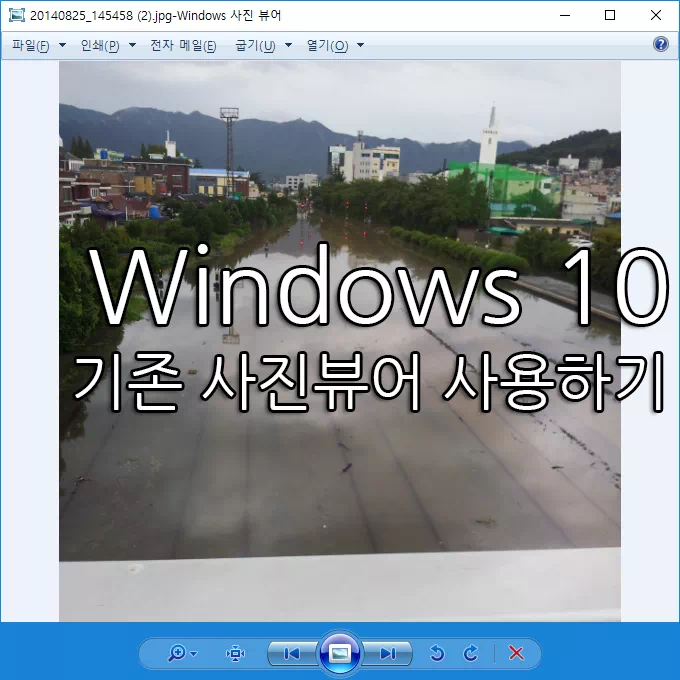Start the slideshow with the center round button
The image size is (680, 680).
click(x=340, y=654)
